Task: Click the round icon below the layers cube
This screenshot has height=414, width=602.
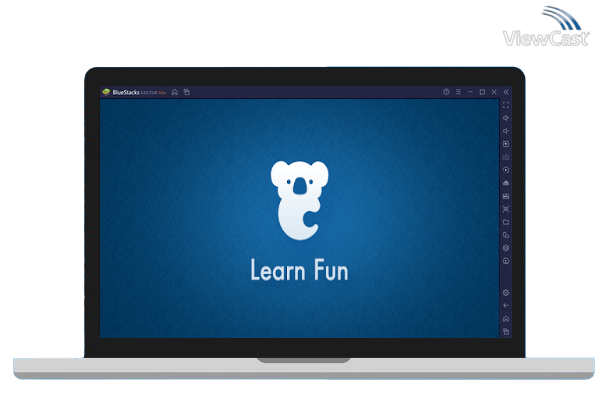Action: click(x=506, y=261)
